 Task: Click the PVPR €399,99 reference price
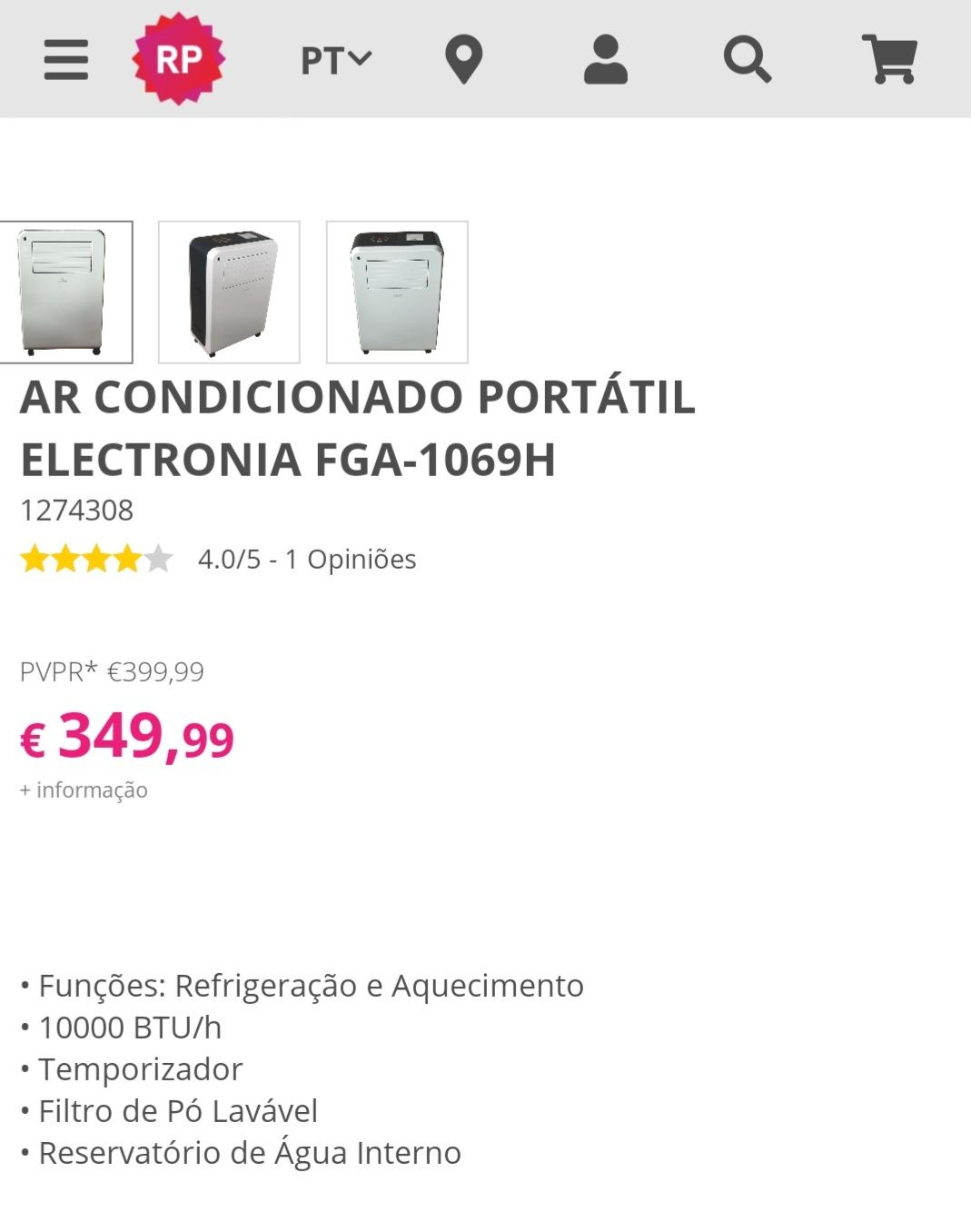pyautogui.click(x=112, y=672)
